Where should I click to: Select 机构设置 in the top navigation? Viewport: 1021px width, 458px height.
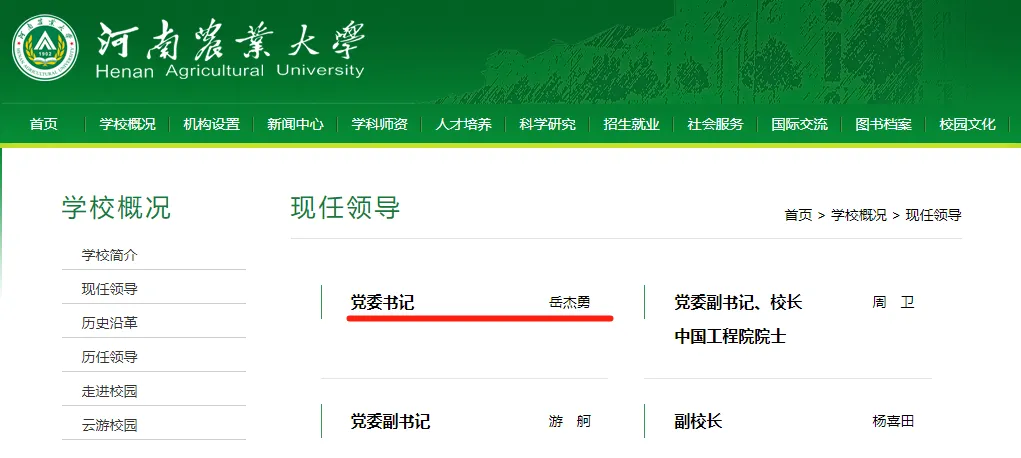click(x=211, y=125)
